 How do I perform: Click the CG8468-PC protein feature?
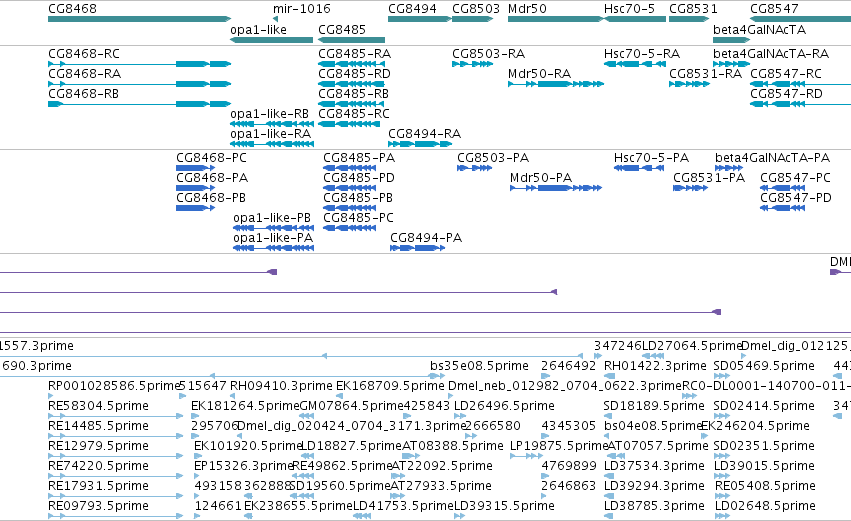[x=195, y=168]
